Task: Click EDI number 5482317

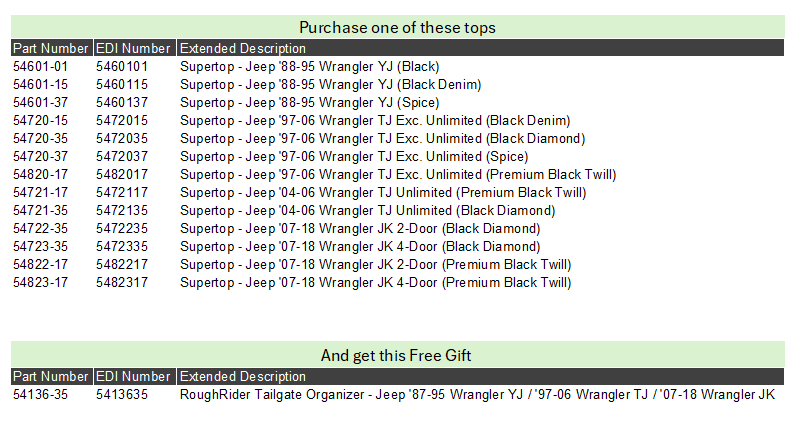Action: (122, 283)
